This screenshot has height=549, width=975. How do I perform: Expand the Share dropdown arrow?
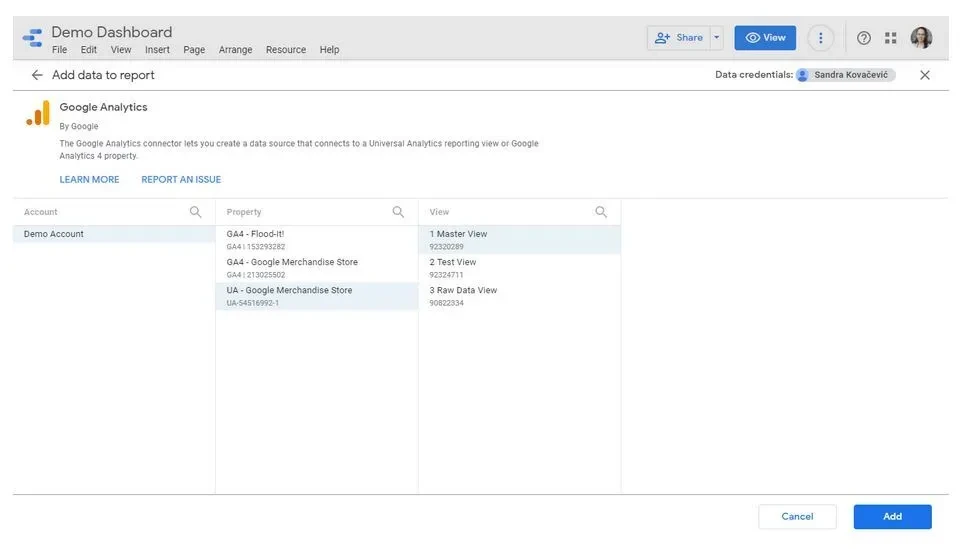716,38
